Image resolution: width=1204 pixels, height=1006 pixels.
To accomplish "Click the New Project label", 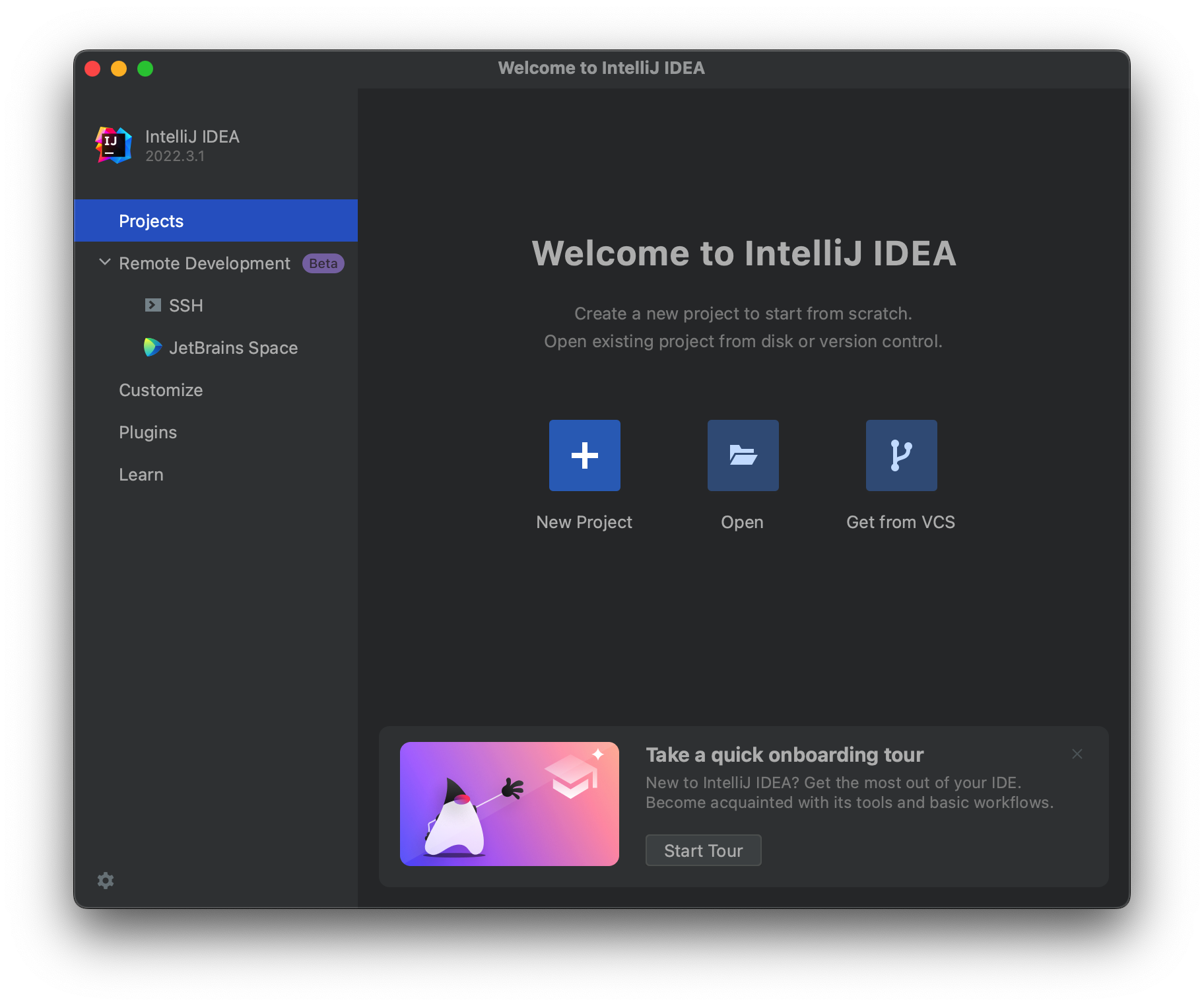I will [x=584, y=522].
